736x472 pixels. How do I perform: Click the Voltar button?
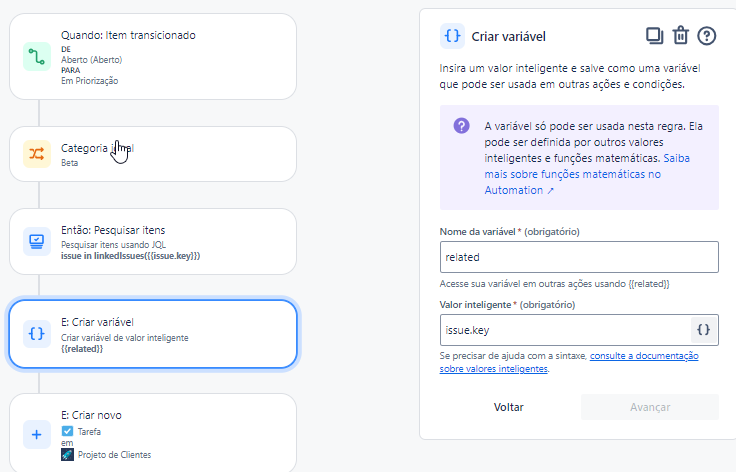509,407
